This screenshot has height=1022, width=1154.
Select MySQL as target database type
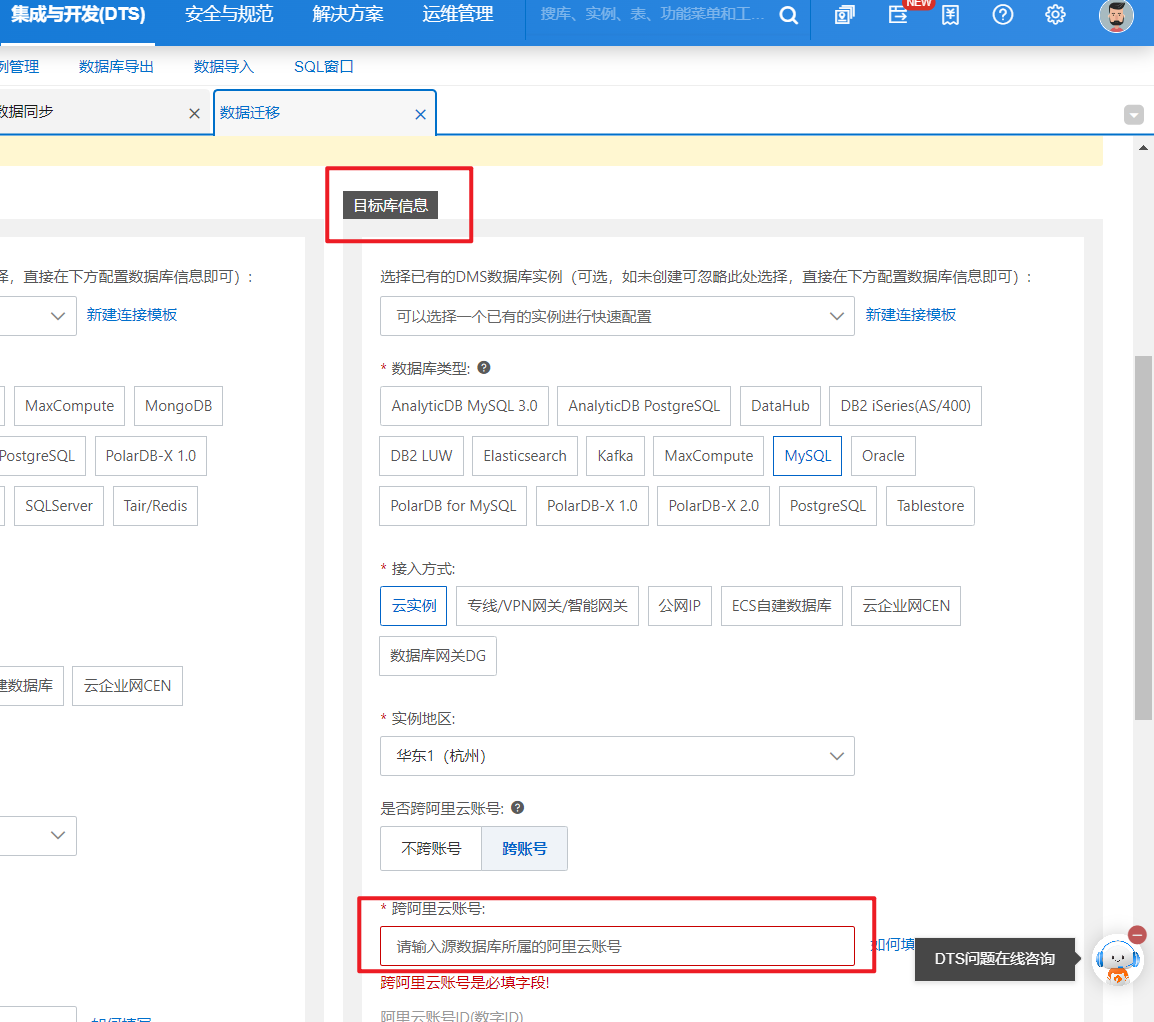point(807,456)
